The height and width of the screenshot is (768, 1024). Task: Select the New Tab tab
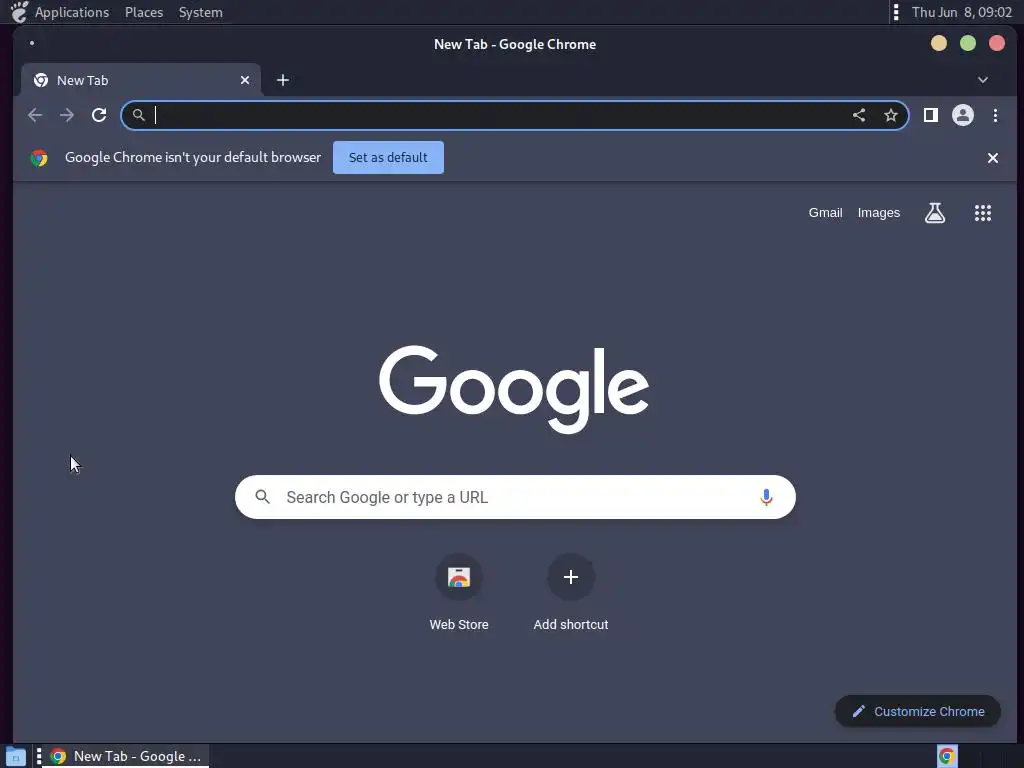click(140, 80)
